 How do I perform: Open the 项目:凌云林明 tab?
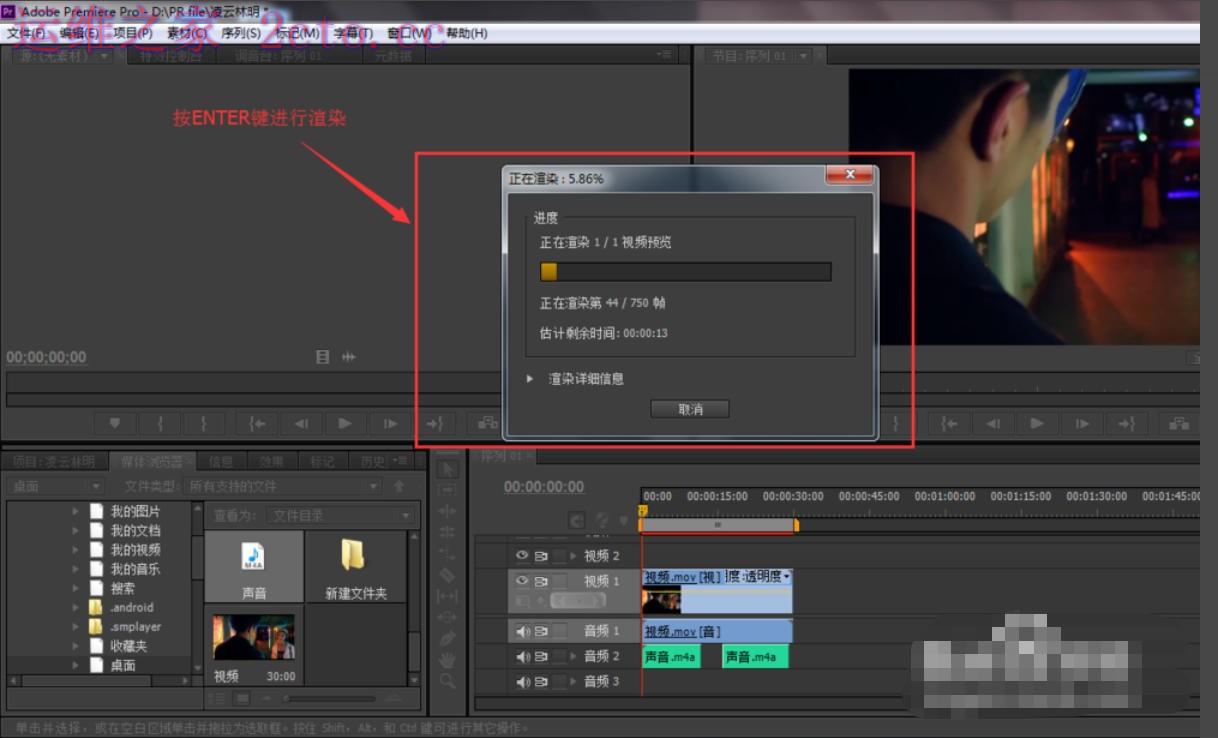[x=54, y=461]
